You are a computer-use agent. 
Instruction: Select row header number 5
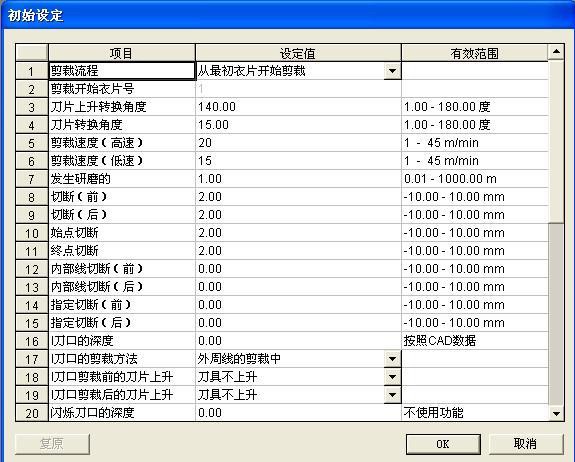pyautogui.click(x=32, y=143)
